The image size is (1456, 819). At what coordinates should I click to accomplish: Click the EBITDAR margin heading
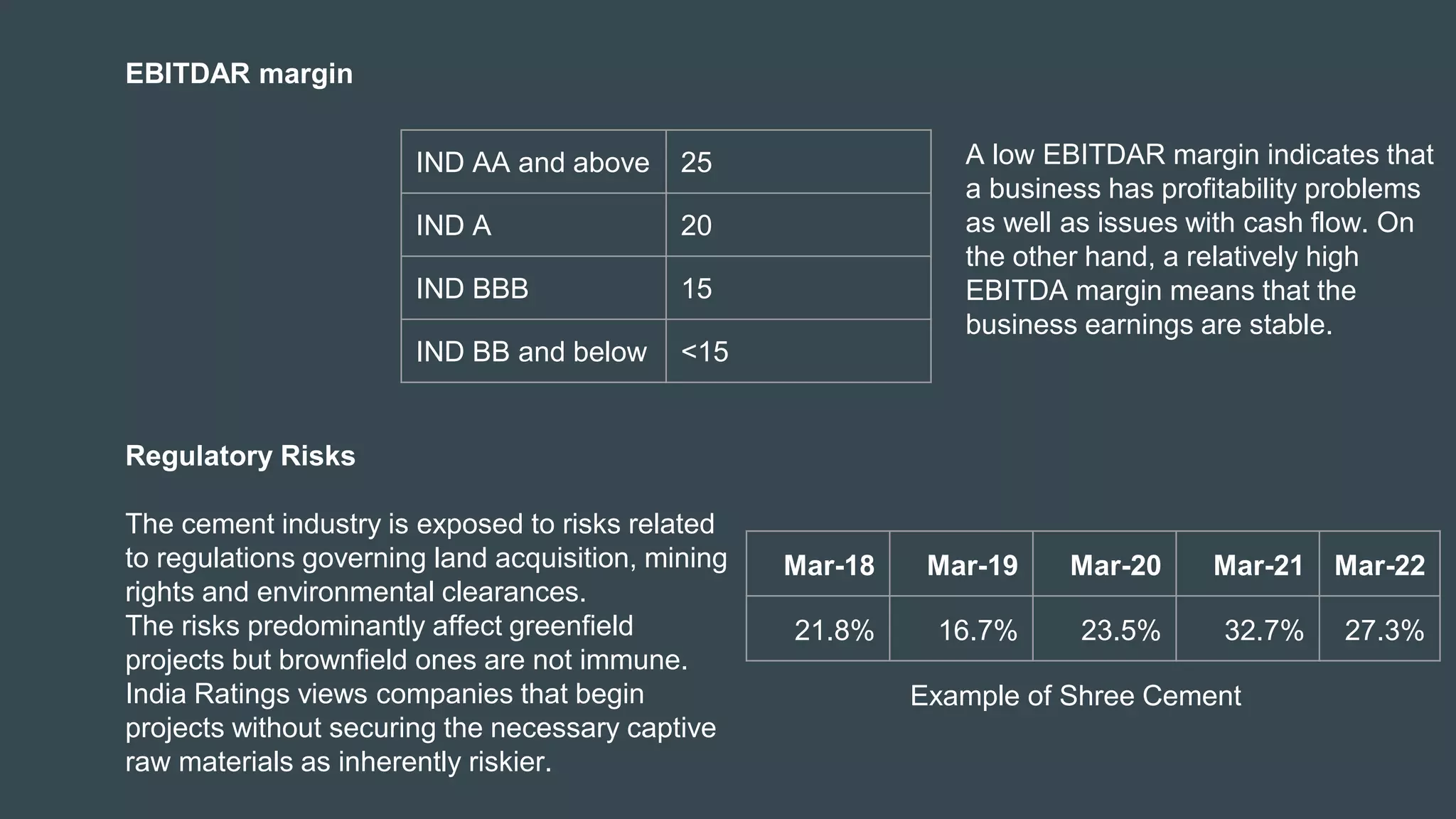click(x=239, y=74)
